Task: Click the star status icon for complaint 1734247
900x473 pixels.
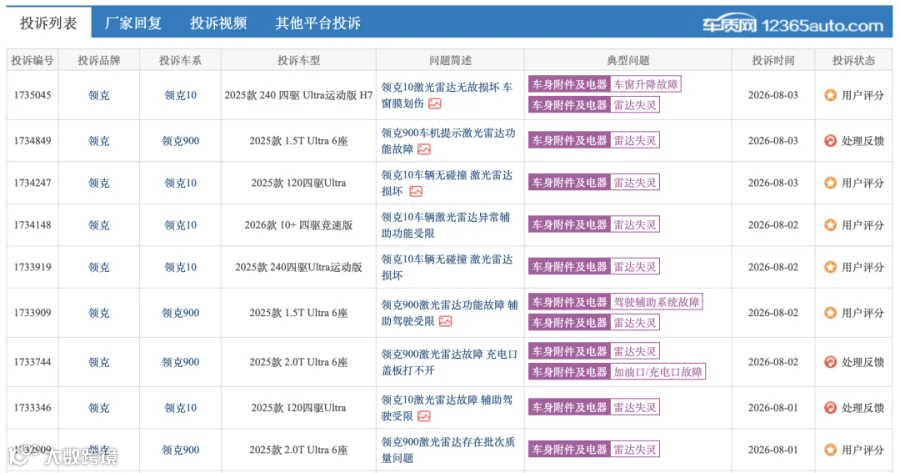Action: coord(830,183)
